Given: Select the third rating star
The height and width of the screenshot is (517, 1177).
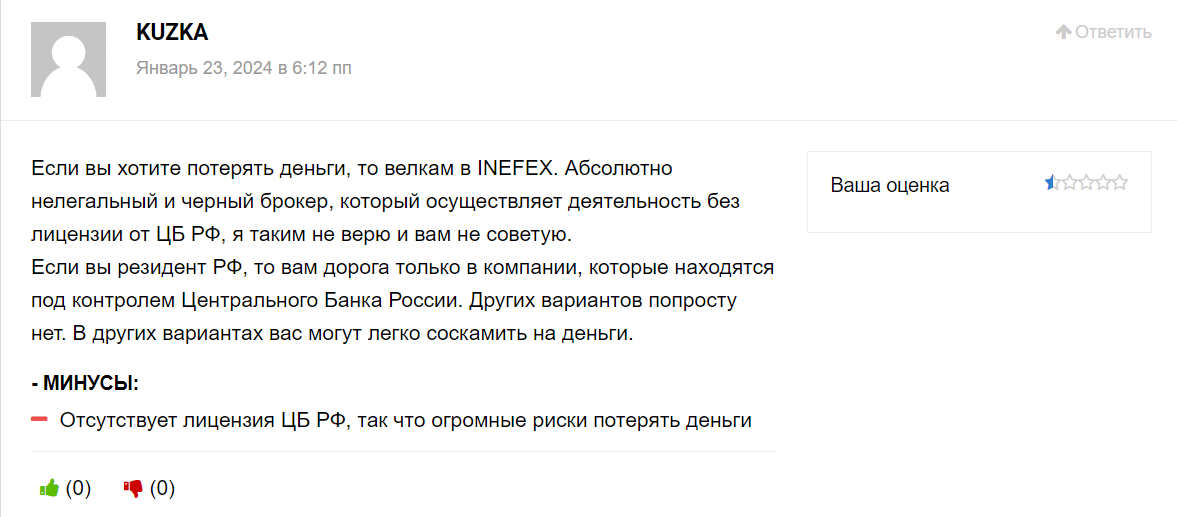Looking at the screenshot, I should pyautogui.click(x=1086, y=182).
